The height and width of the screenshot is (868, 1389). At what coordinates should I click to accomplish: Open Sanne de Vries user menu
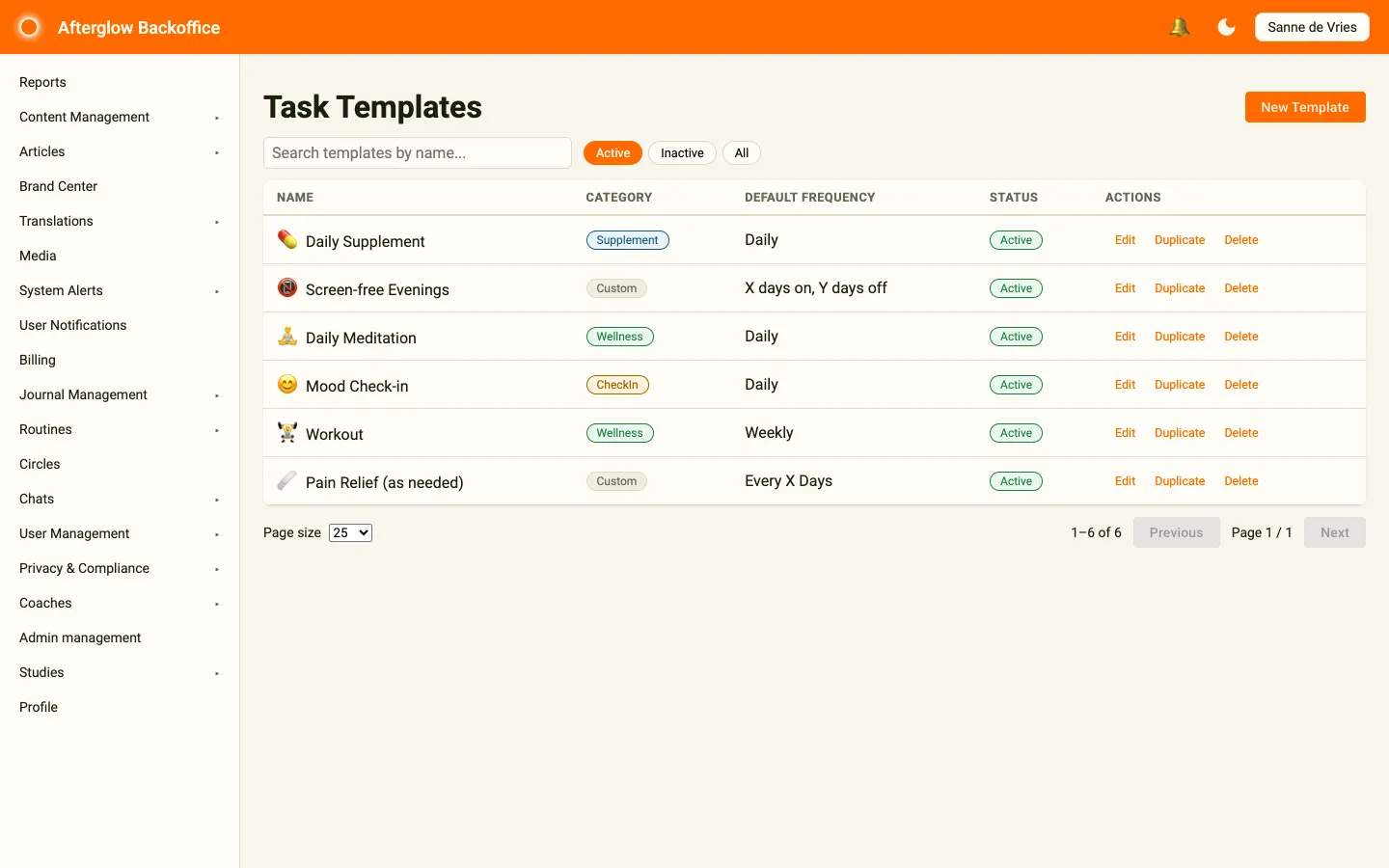pyautogui.click(x=1312, y=27)
